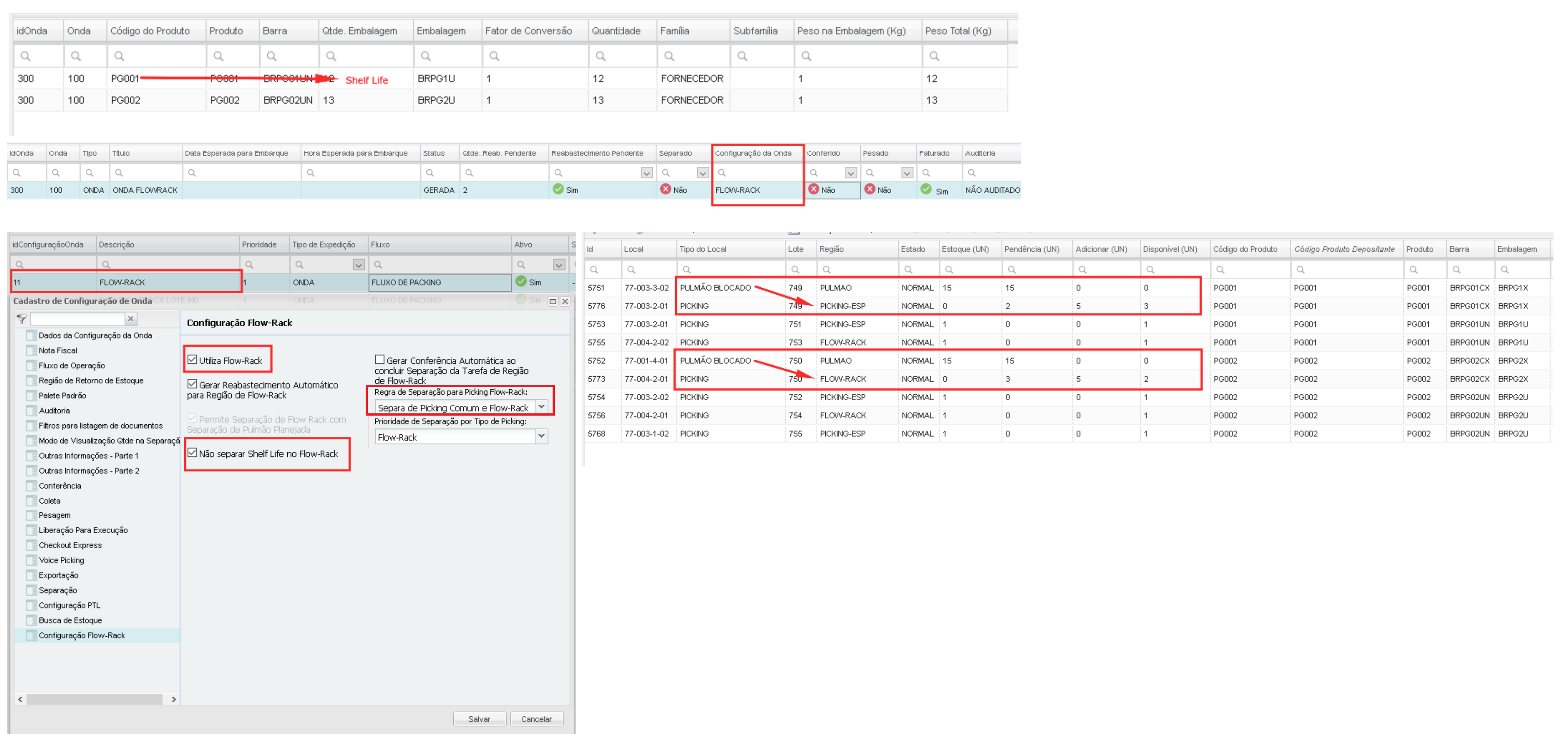This screenshot has width=1568, height=755.
Task: Click the Cancelar button
Action: [536, 719]
